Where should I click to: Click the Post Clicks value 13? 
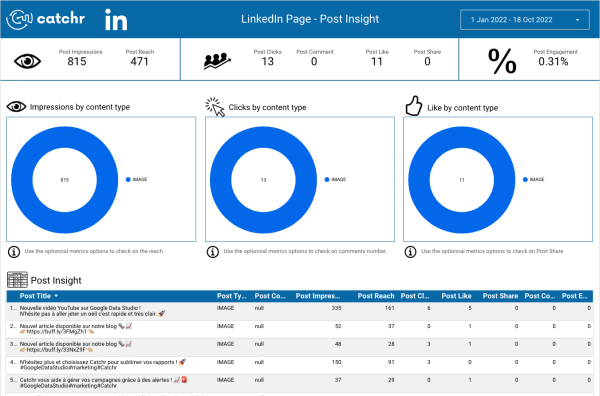coord(267,61)
